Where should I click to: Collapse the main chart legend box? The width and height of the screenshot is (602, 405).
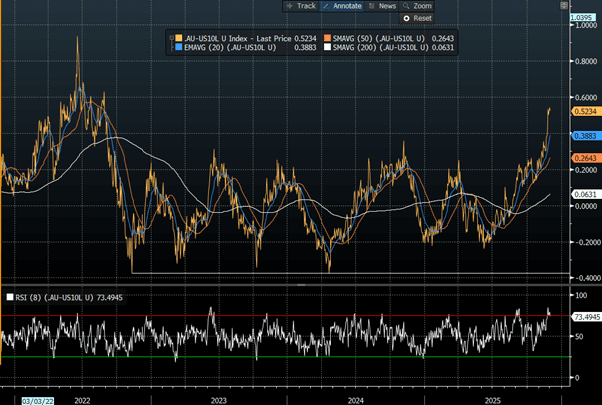pyautogui.click(x=167, y=37)
